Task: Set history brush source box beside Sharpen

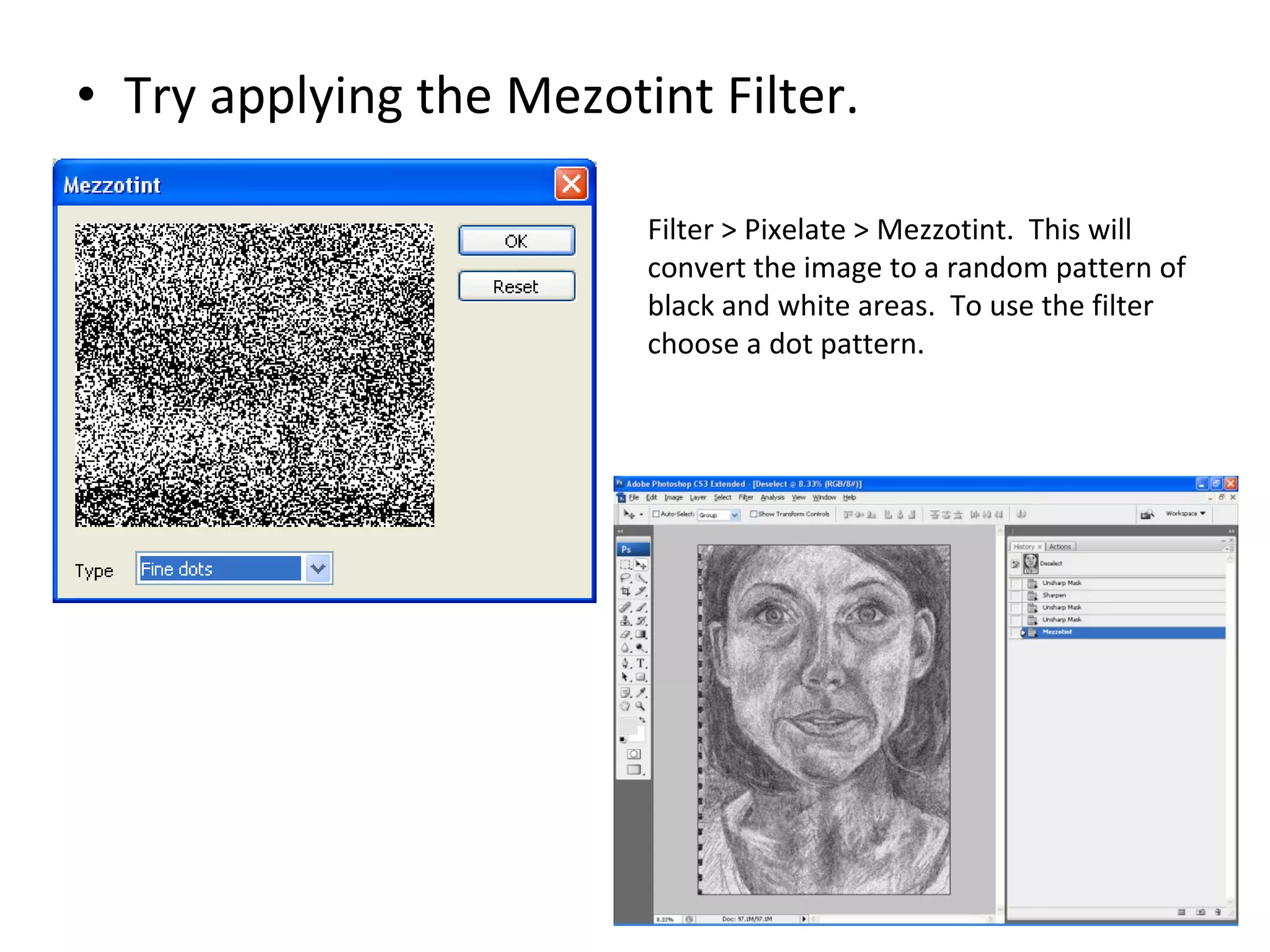Action: [1016, 596]
